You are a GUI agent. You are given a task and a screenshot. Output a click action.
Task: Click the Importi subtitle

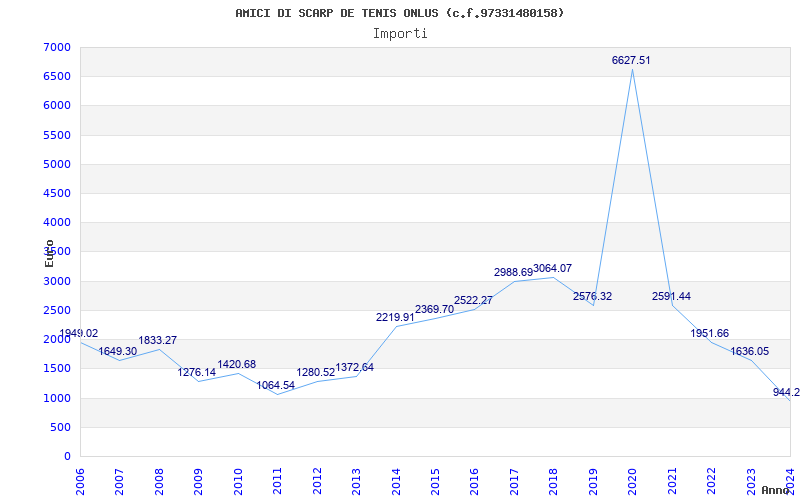pos(400,34)
